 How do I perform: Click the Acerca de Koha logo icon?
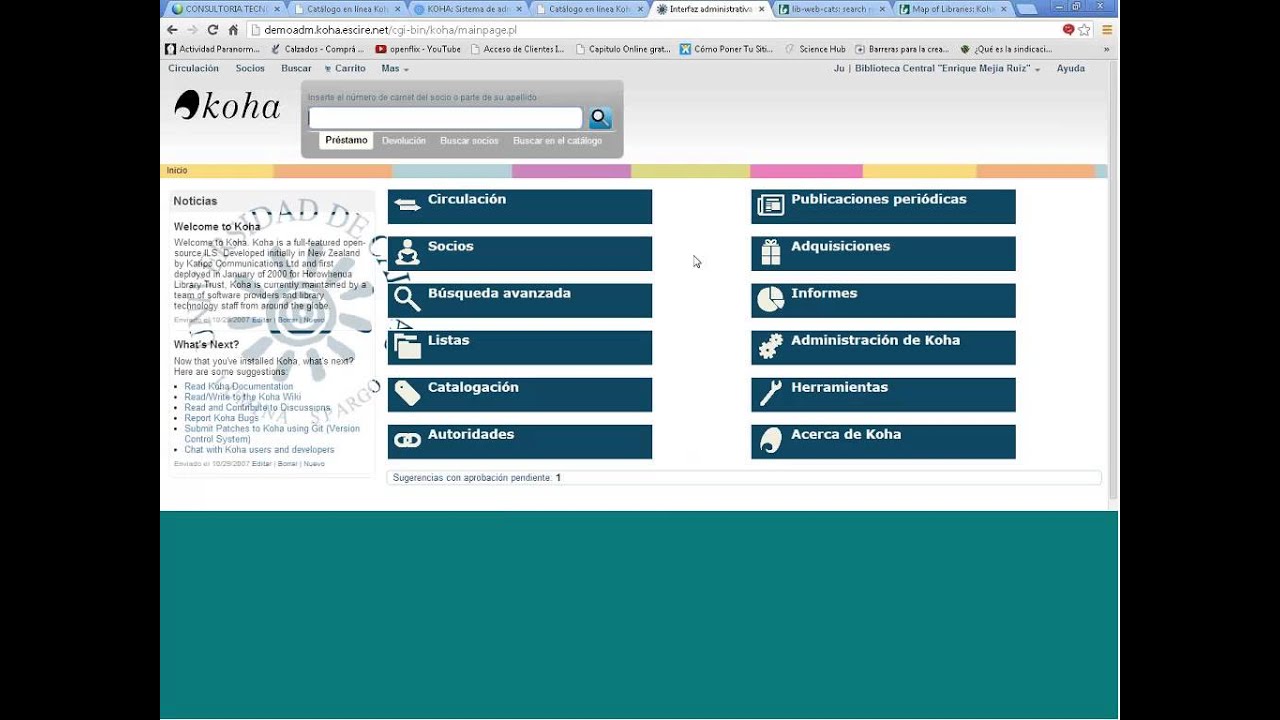point(771,440)
